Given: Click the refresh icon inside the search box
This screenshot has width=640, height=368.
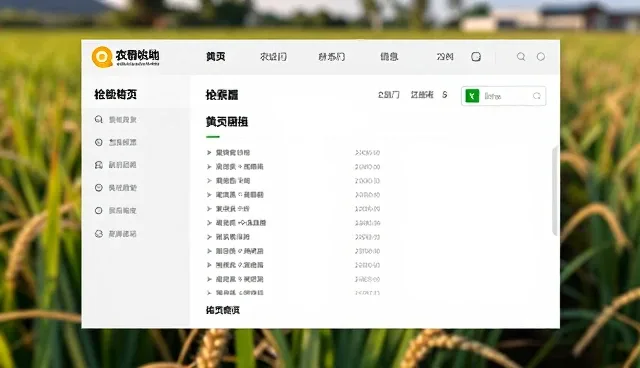Looking at the screenshot, I should coord(537,96).
